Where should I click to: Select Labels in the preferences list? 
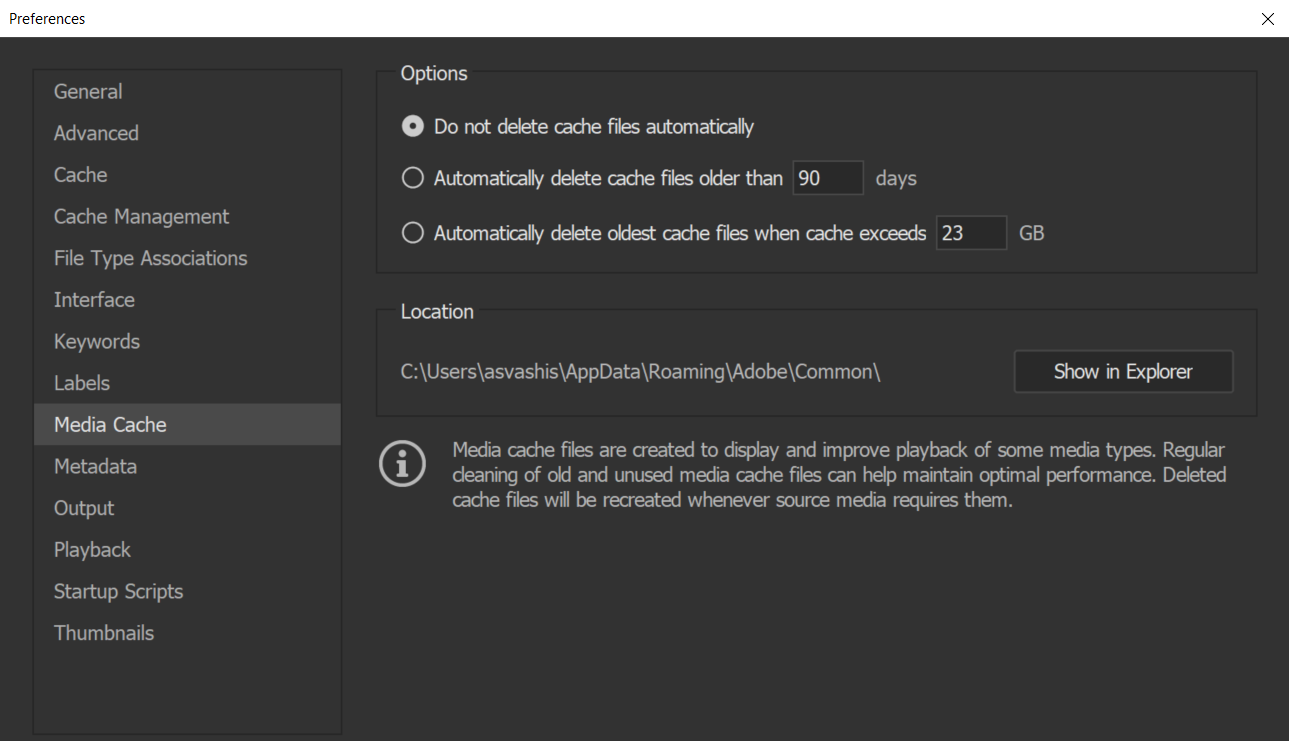(x=82, y=383)
